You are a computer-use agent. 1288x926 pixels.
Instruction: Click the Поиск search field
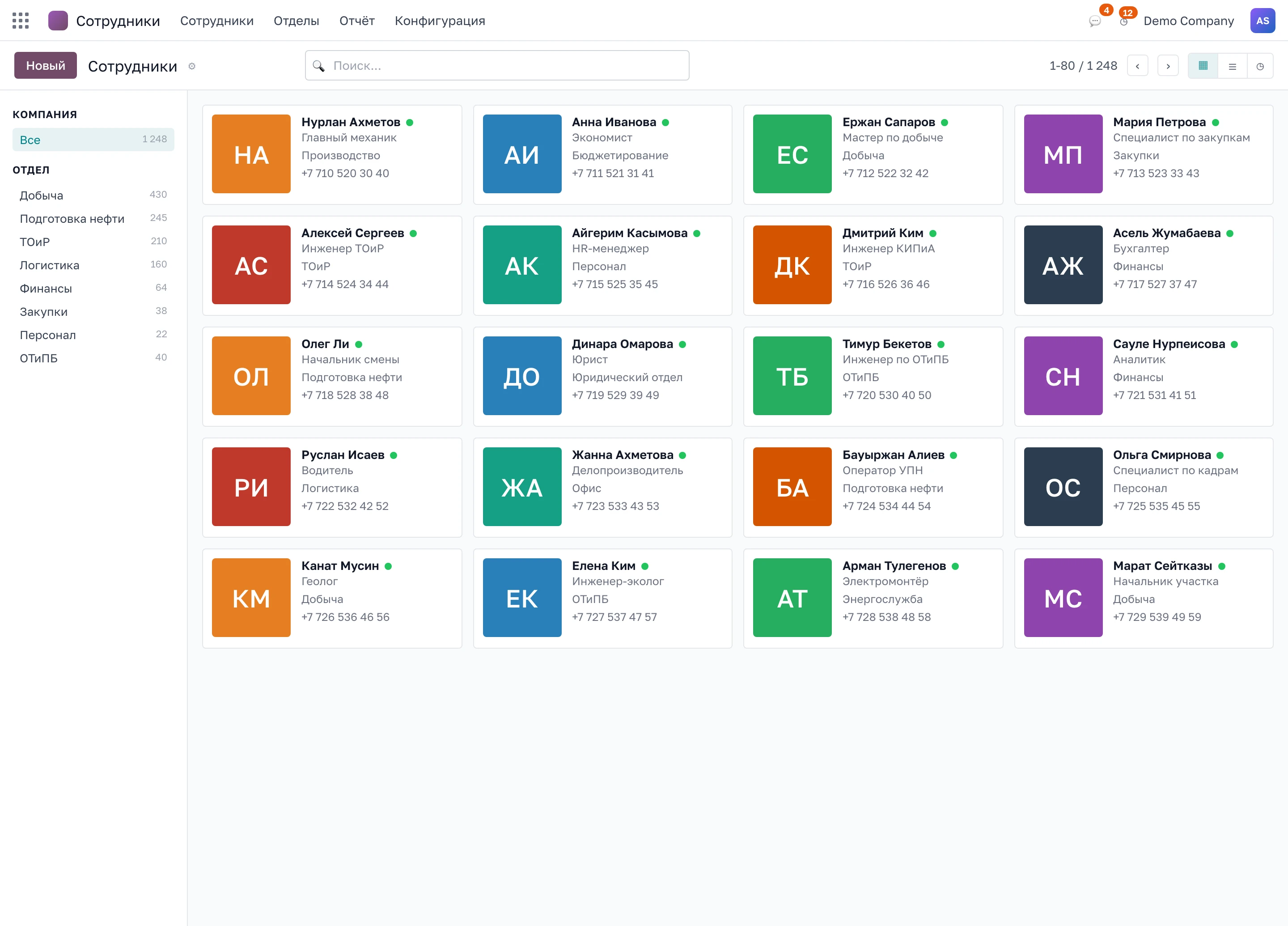(497, 65)
